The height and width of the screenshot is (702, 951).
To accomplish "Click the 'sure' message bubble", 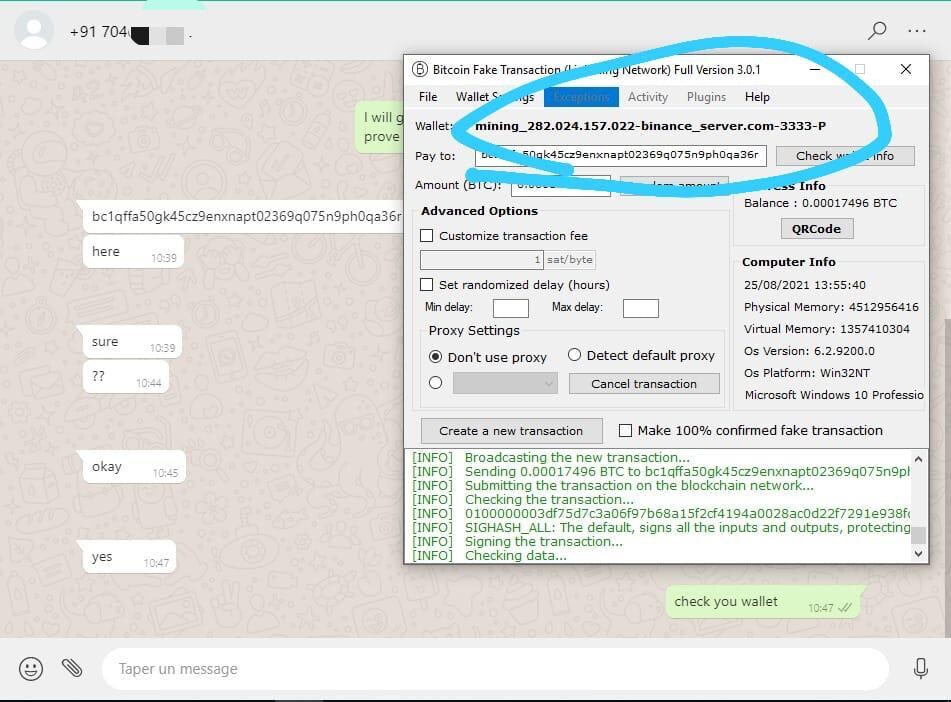I will pyautogui.click(x=132, y=342).
